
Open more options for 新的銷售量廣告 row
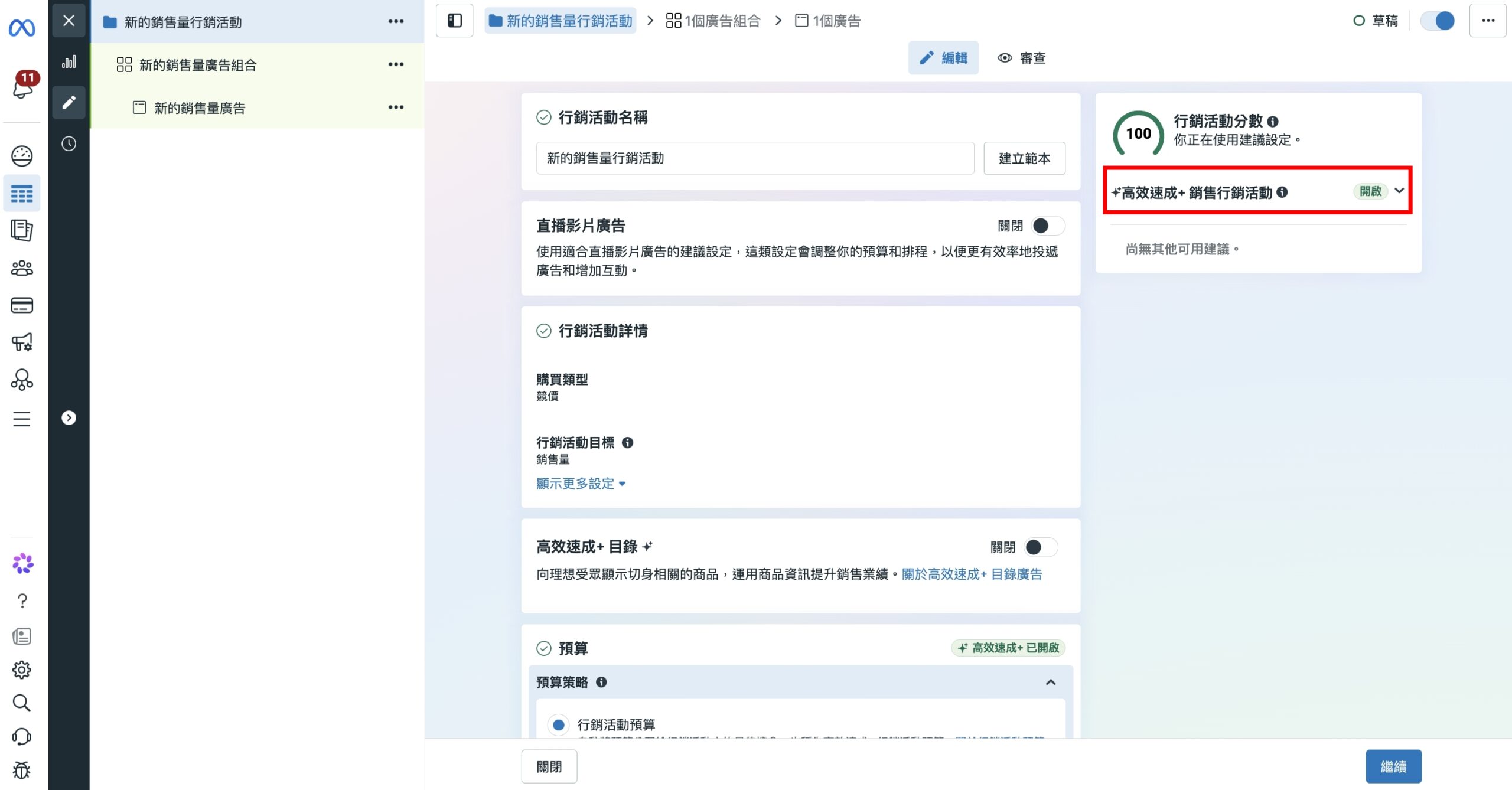396,107
